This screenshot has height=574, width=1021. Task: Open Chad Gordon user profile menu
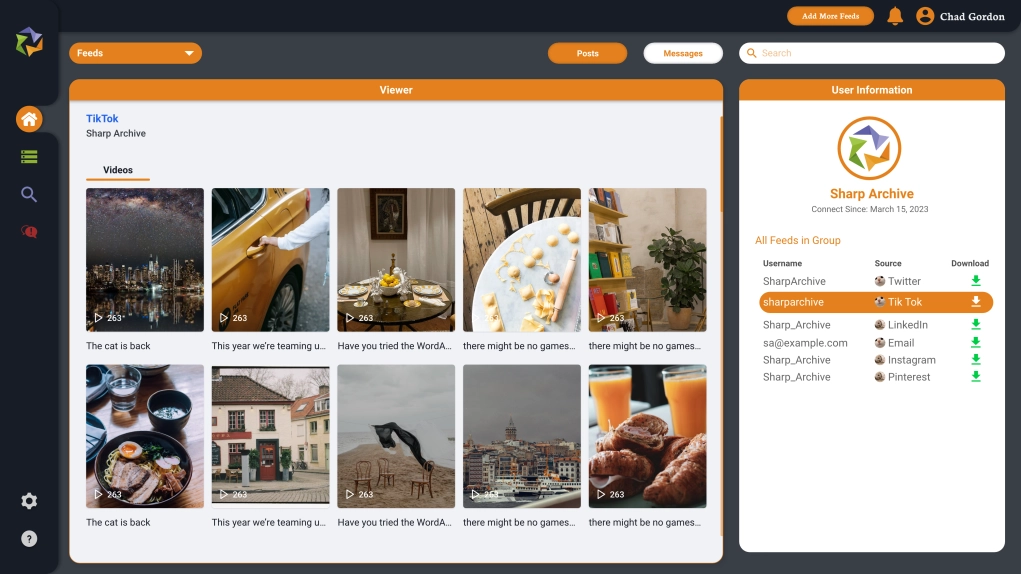960,16
